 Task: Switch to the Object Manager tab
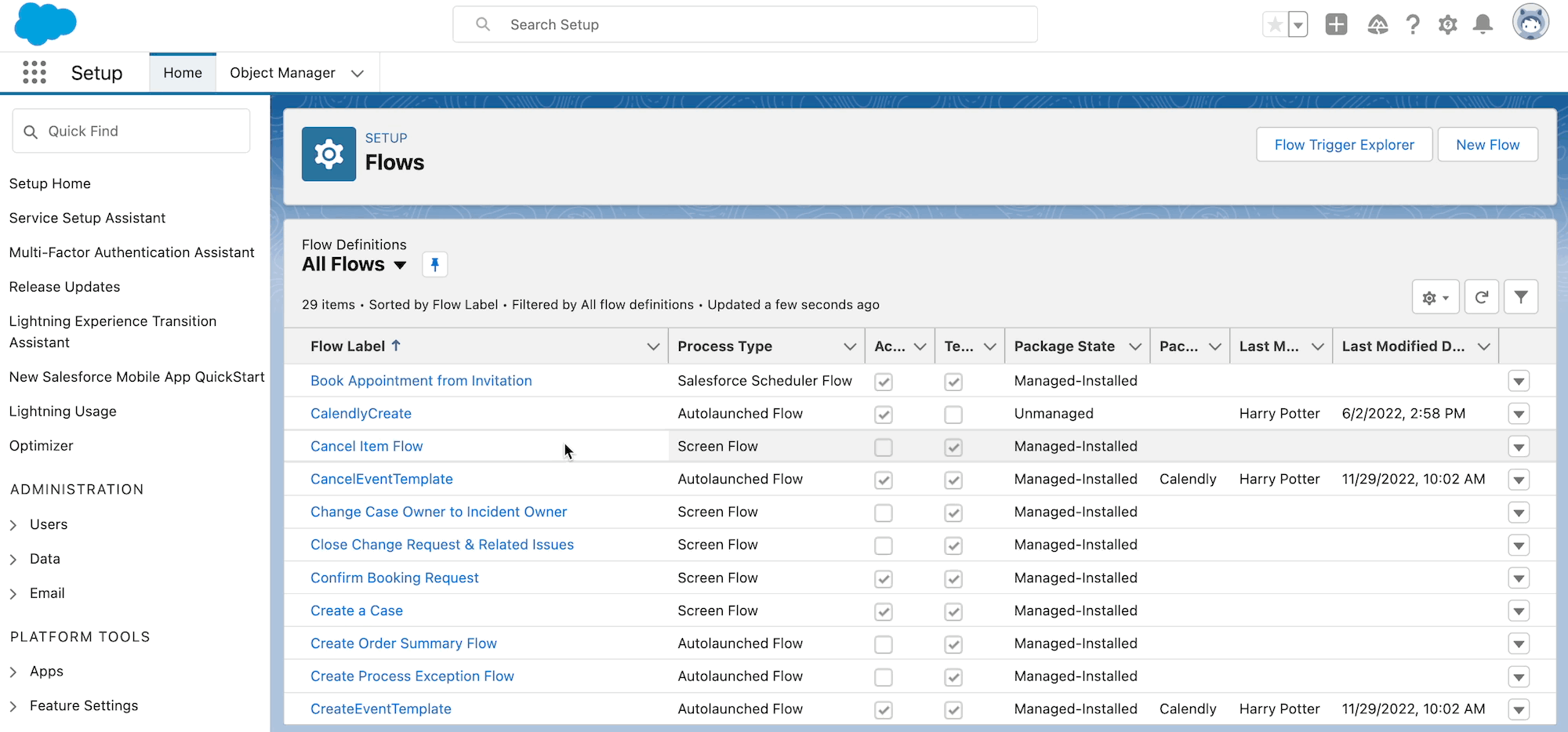click(x=282, y=73)
